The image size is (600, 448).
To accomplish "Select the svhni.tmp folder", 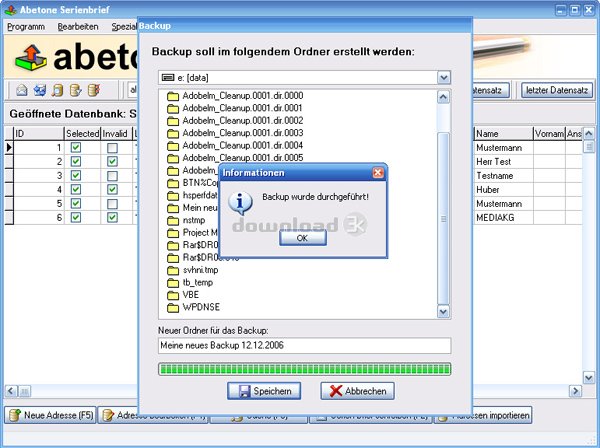I will 192,270.
